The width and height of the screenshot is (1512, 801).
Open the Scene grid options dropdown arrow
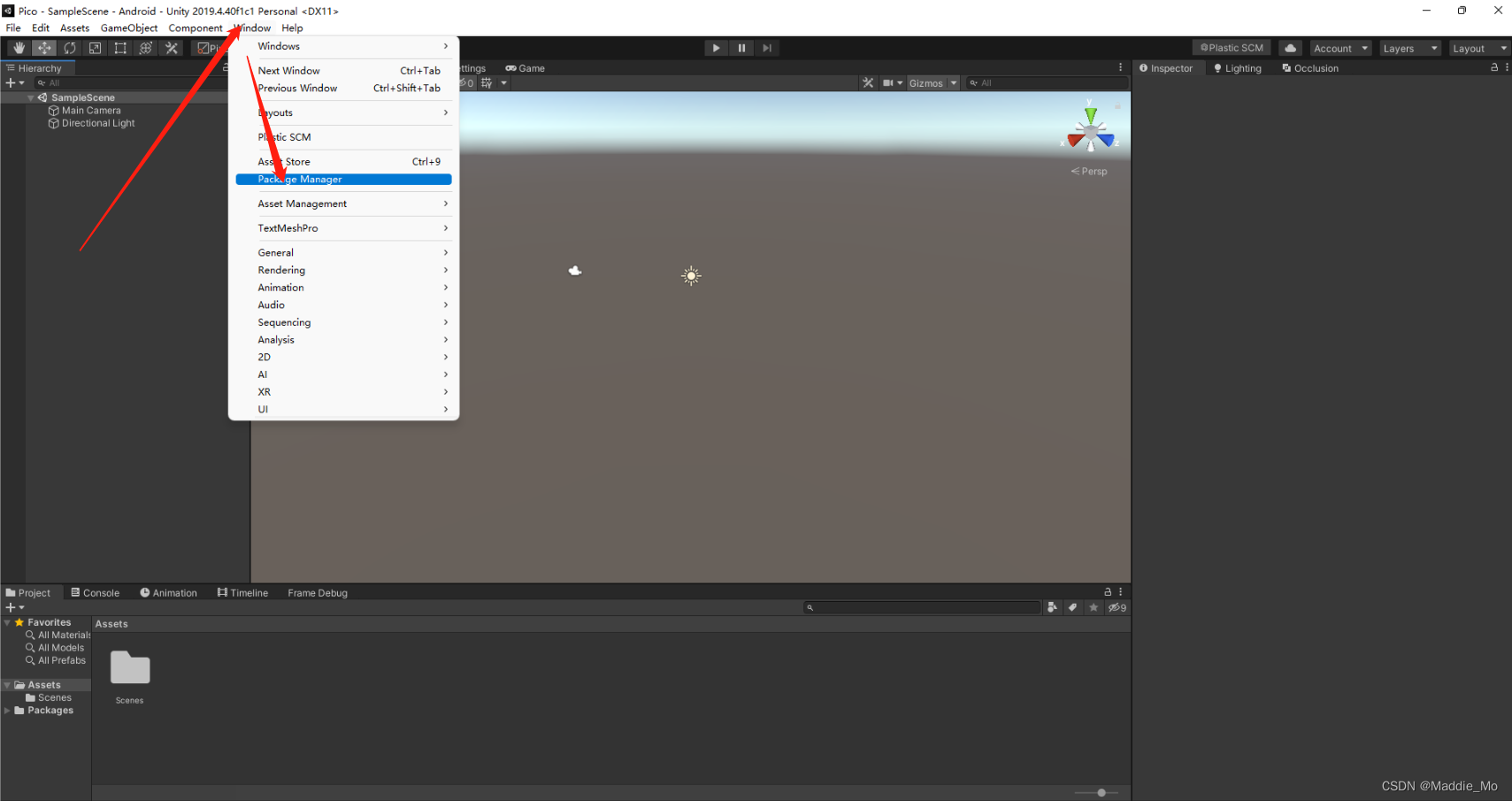(x=504, y=83)
